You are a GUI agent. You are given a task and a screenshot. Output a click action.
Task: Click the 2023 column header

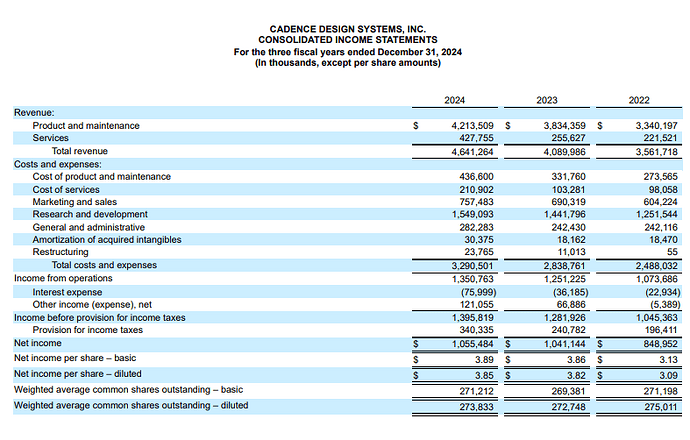[x=547, y=100]
